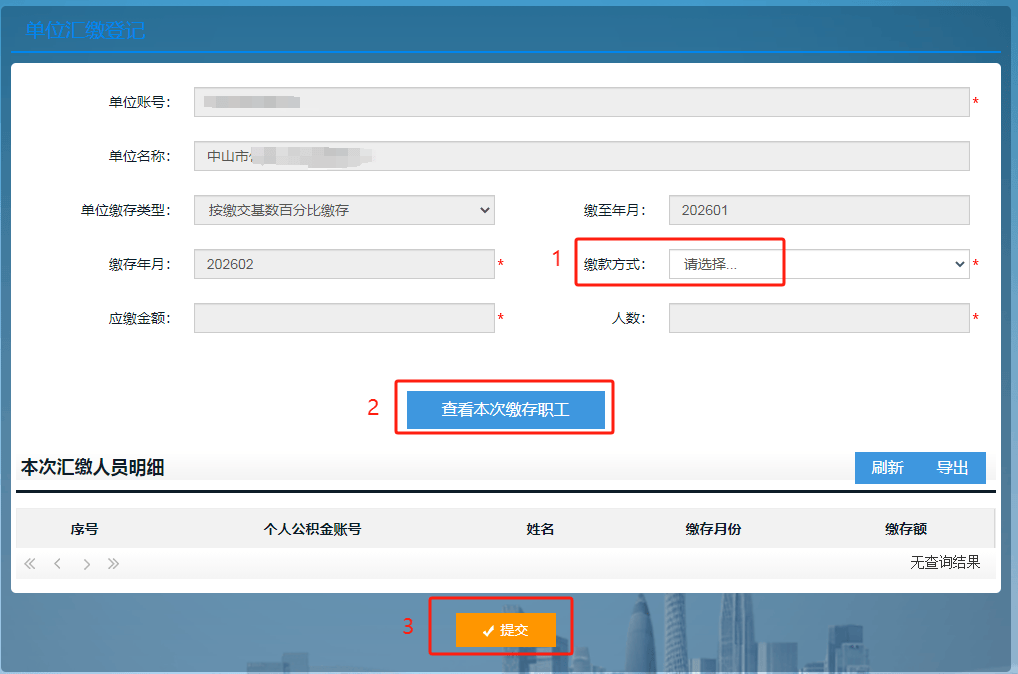
Task: Export the list with 导出
Action: point(952,468)
